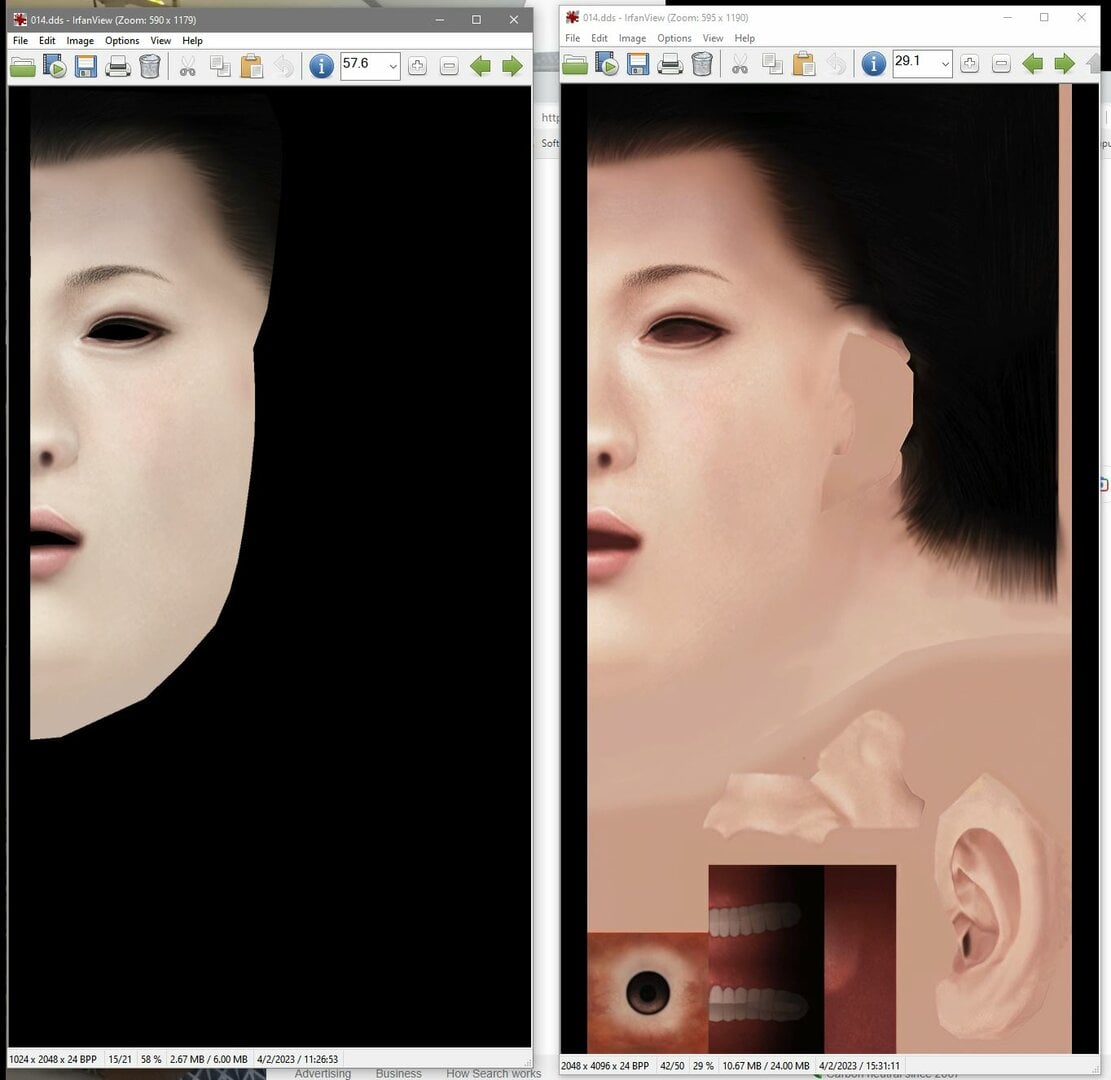The image size is (1111, 1080).
Task: Click Print icon in right IrfanView window
Action: 670,64
